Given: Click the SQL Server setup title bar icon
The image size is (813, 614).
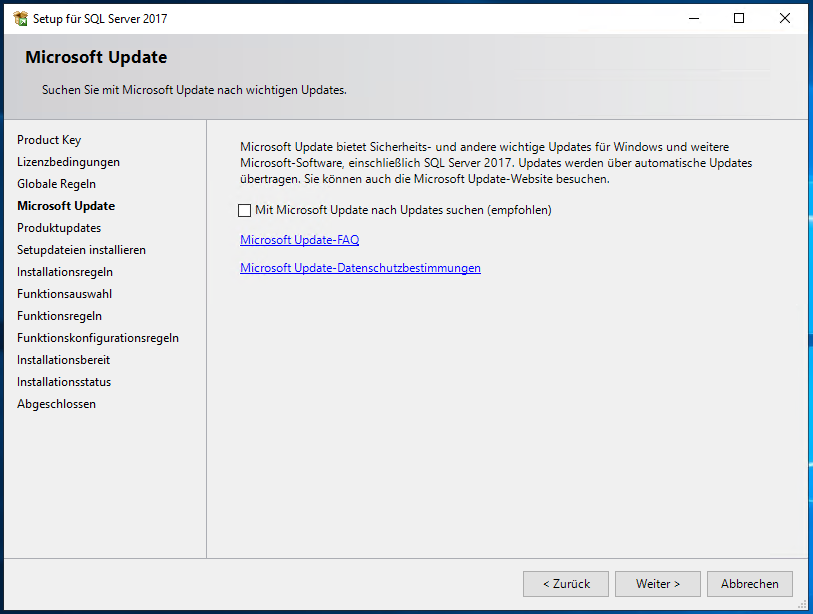Looking at the screenshot, I should pyautogui.click(x=21, y=19).
